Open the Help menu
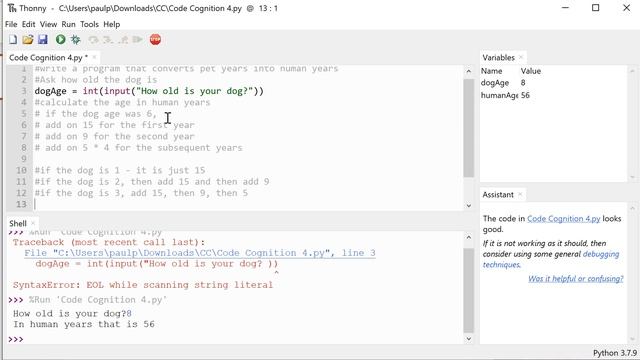Viewport: 640px width, 360px height. click(x=112, y=24)
